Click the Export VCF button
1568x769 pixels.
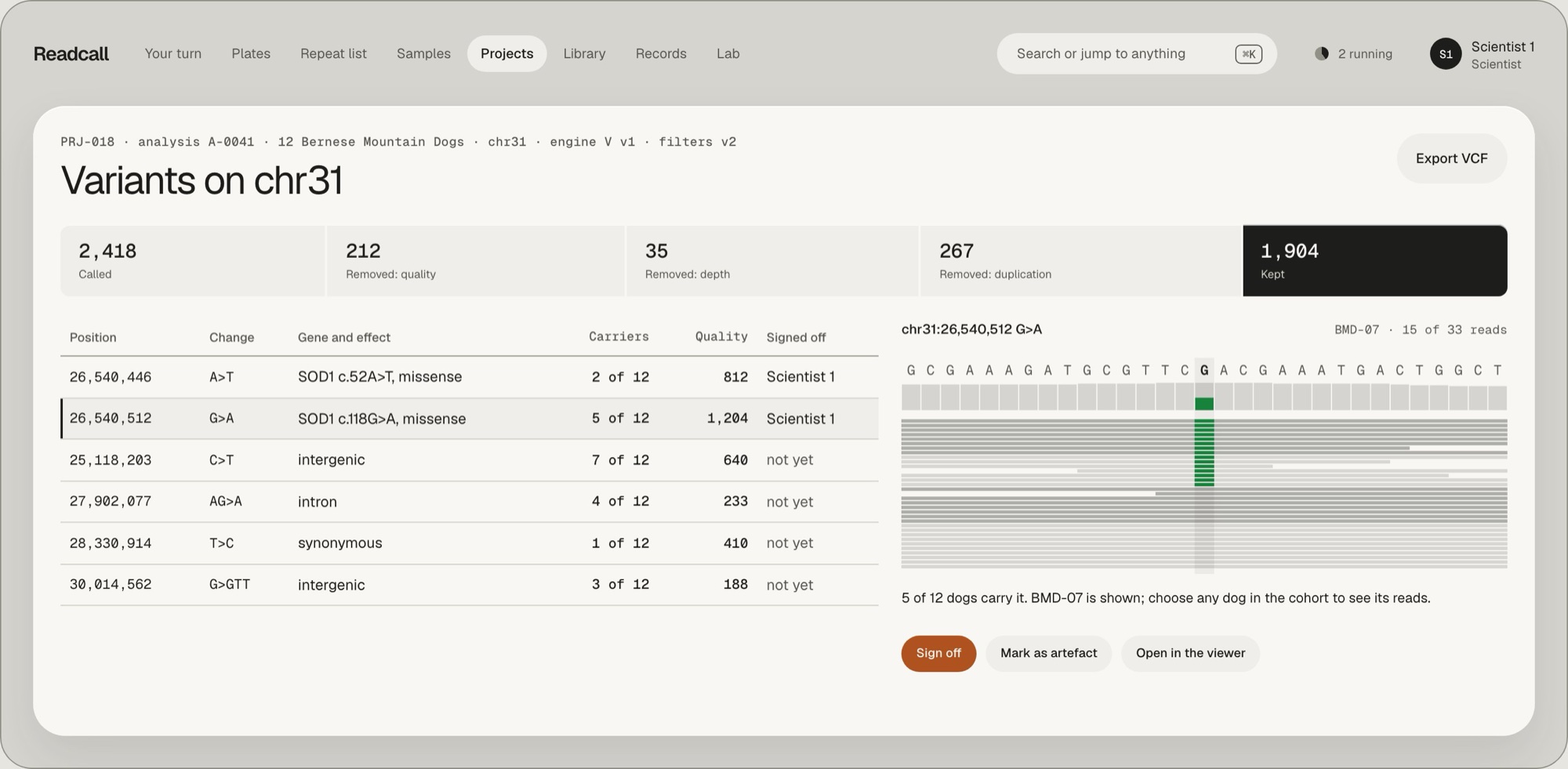(x=1451, y=158)
